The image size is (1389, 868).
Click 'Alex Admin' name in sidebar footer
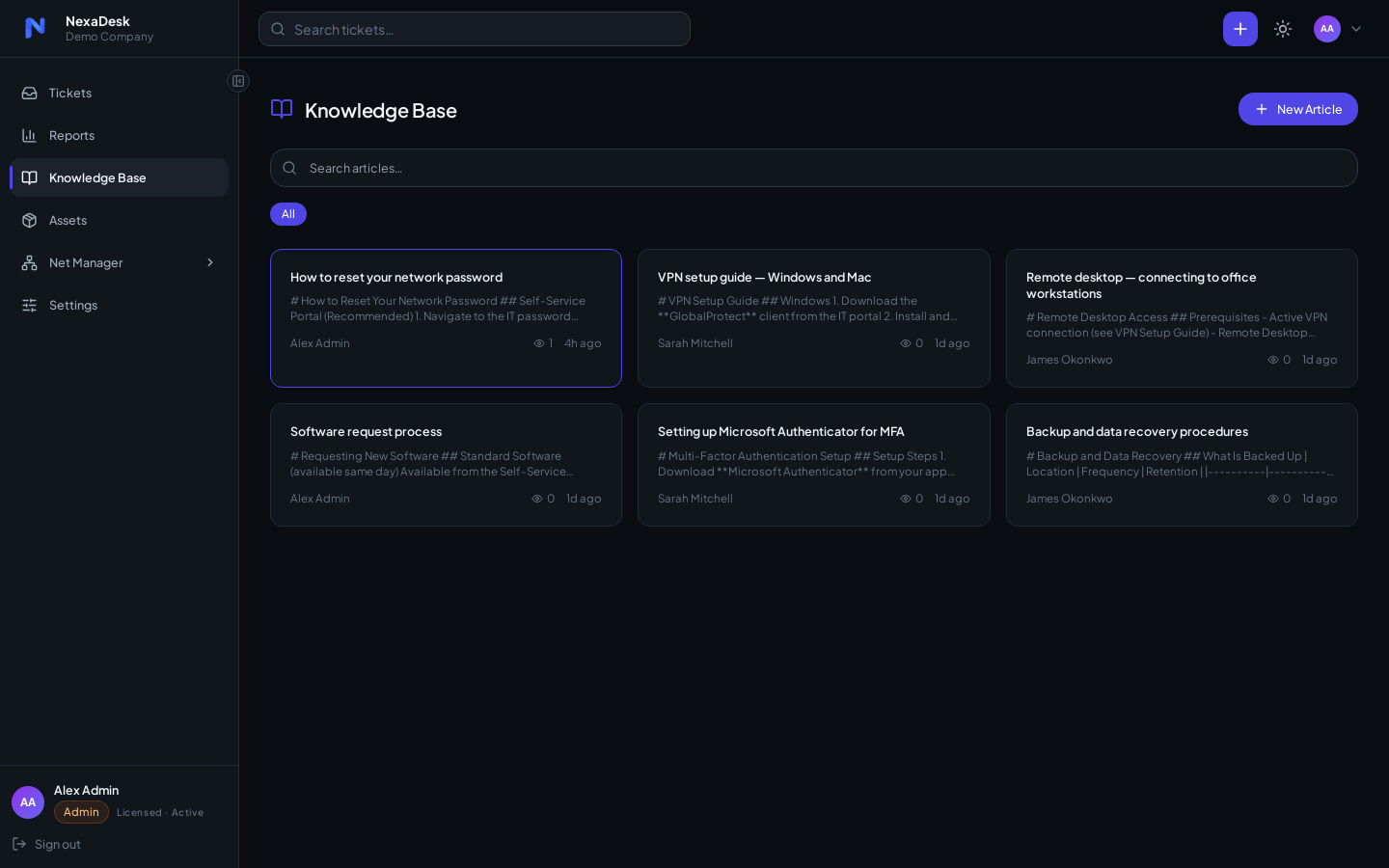(x=87, y=790)
